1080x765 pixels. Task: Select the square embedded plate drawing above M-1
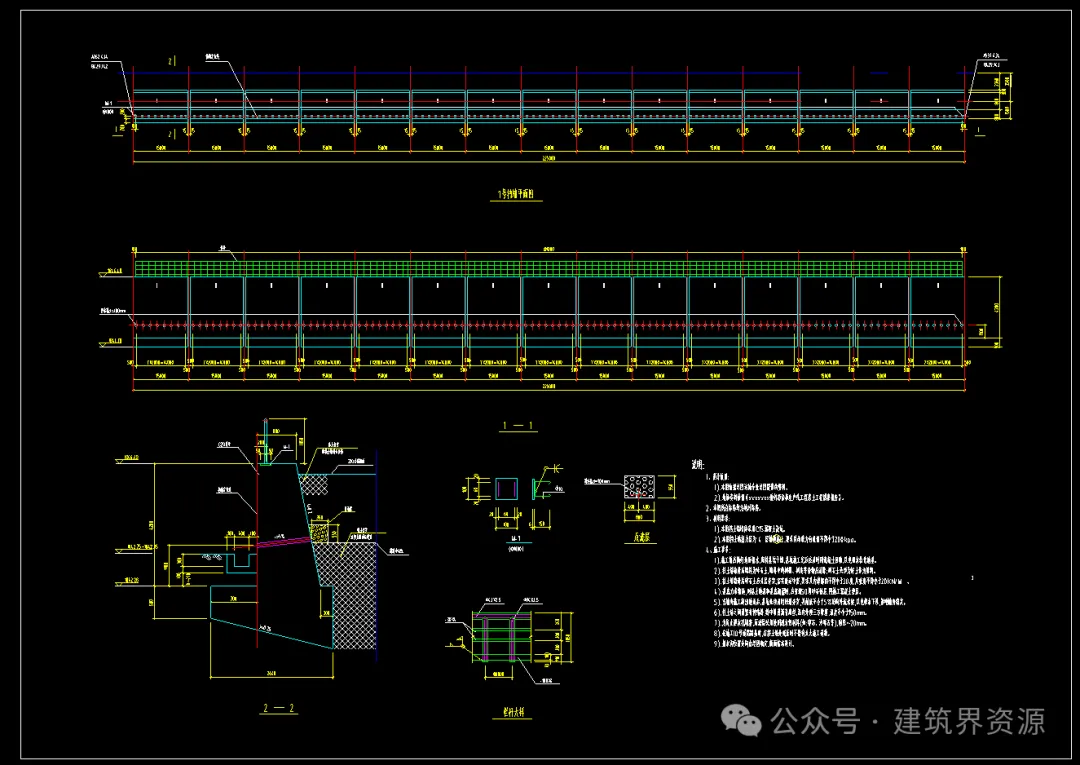[x=506, y=489]
